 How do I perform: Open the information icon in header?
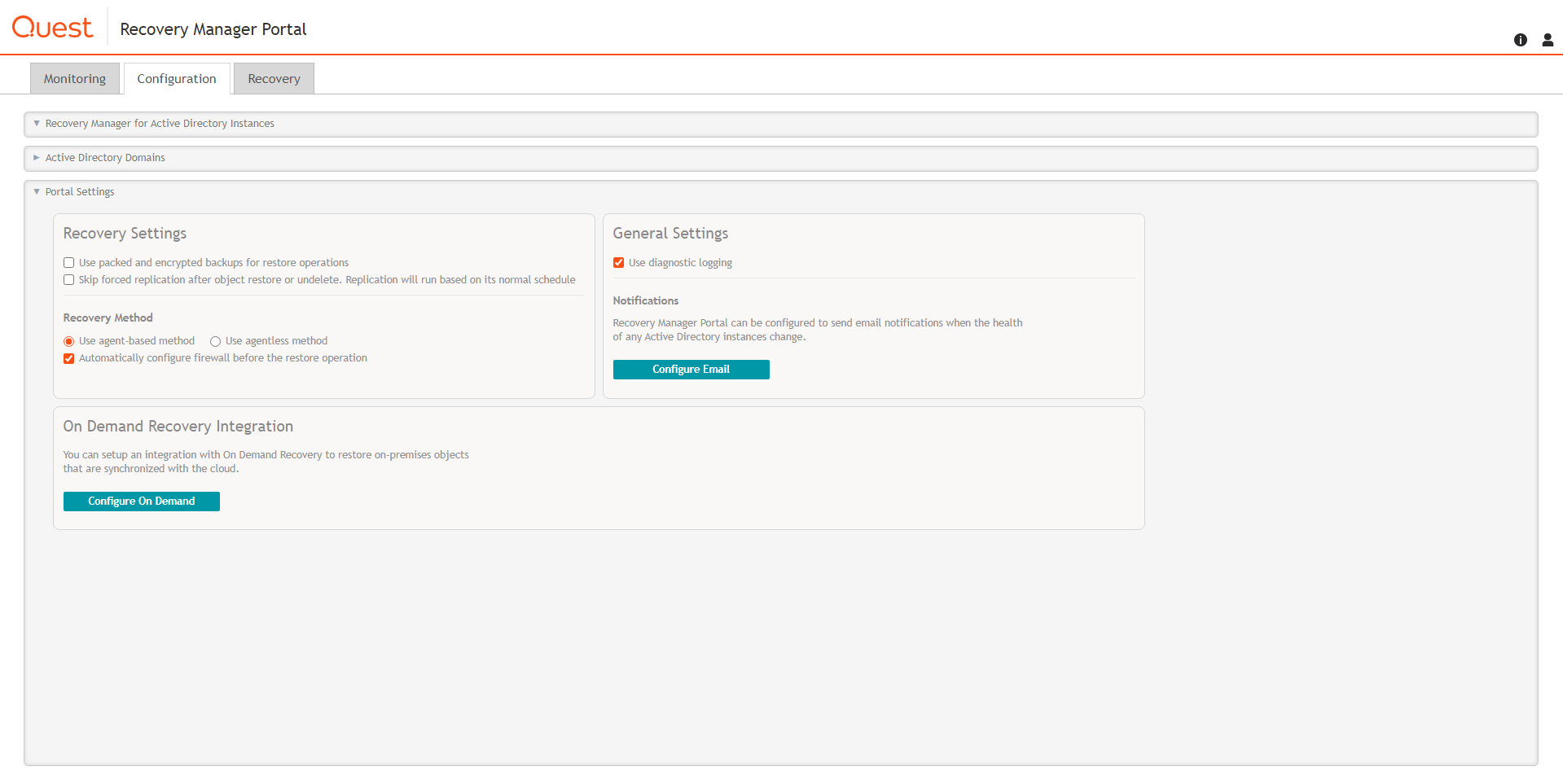(x=1520, y=40)
